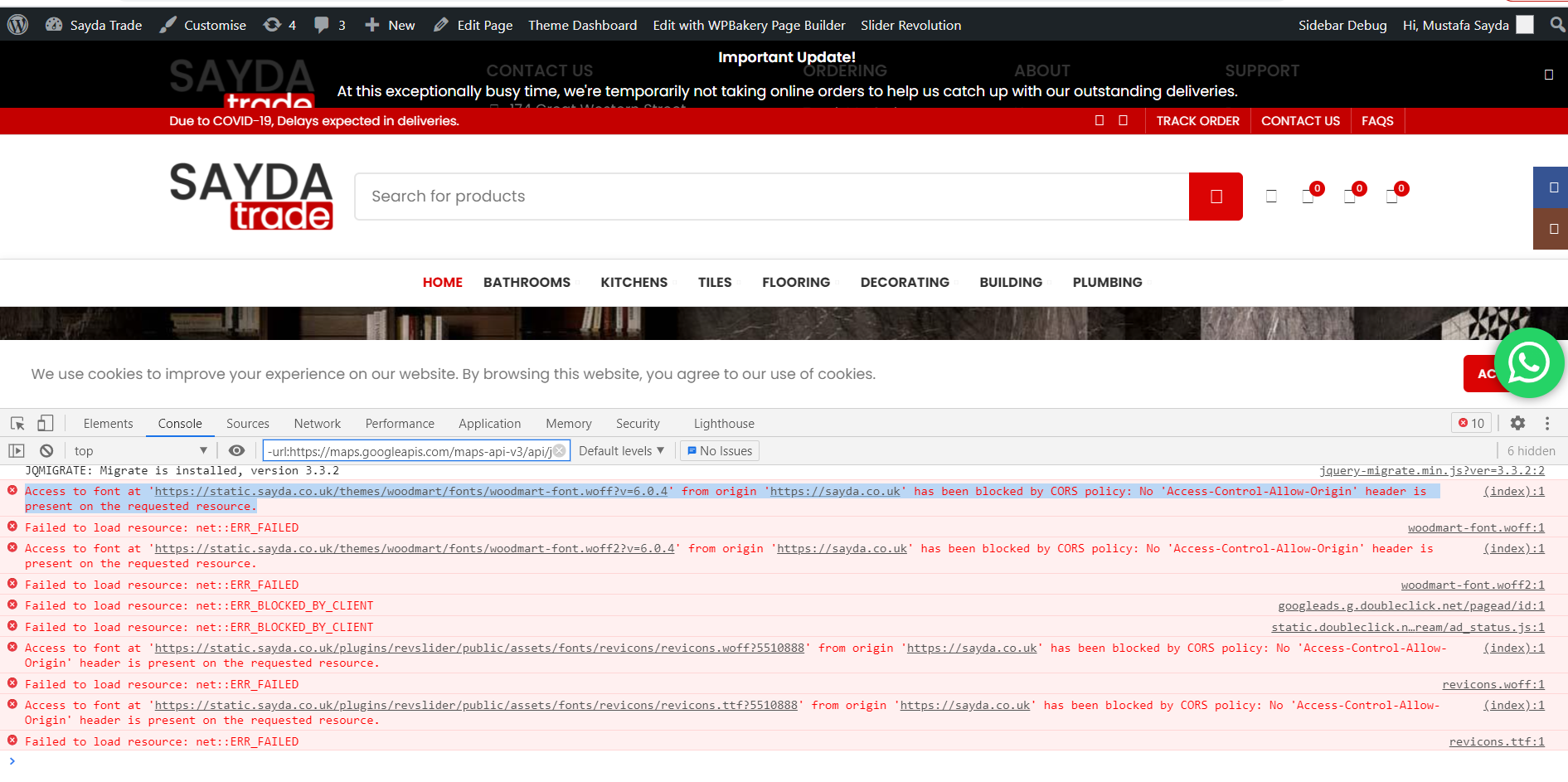Click the No Issues button

720,451
